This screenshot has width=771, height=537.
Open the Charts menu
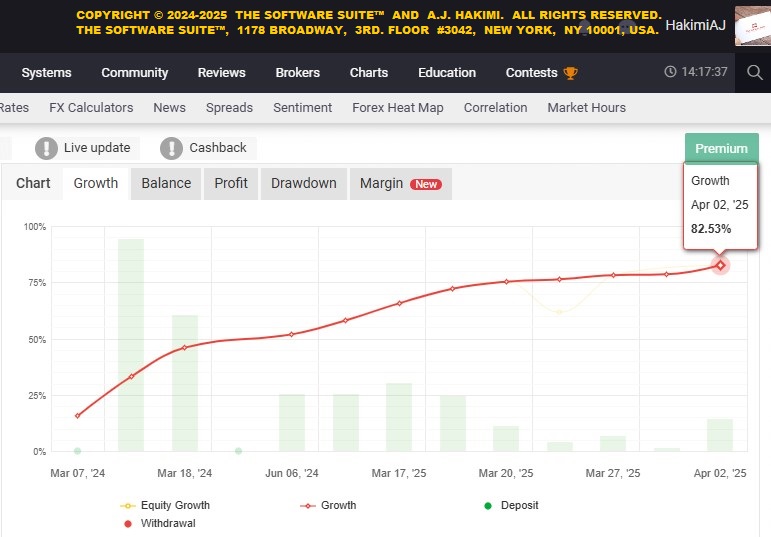[x=369, y=73]
